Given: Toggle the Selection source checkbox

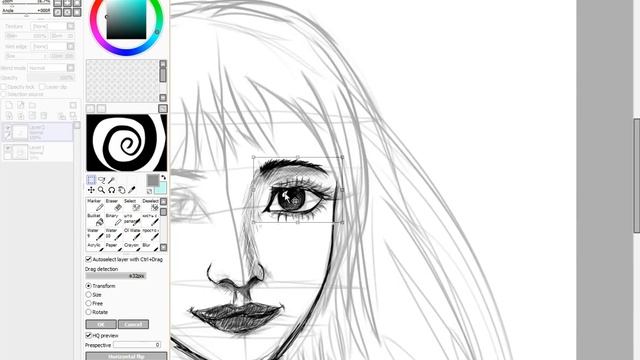Looking at the screenshot, I should tap(4, 94).
